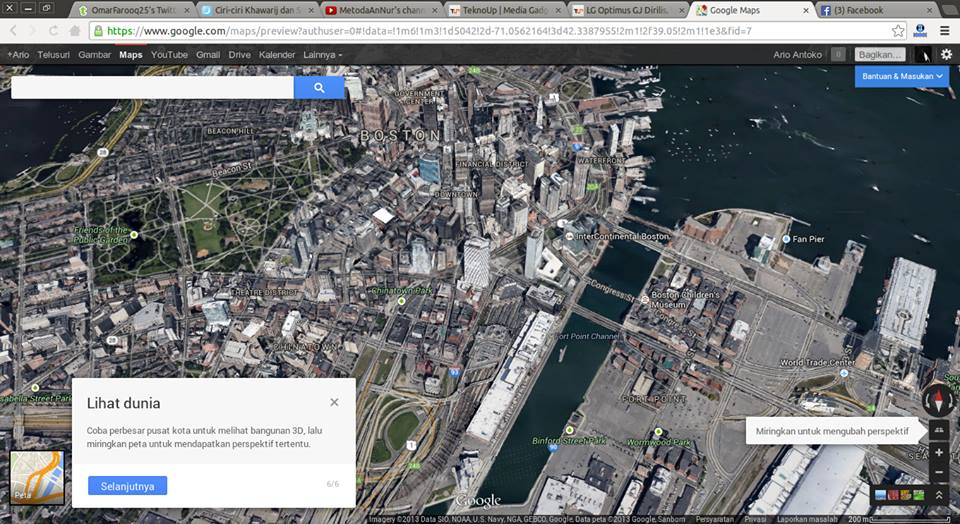960x524 pixels.
Task: Close the Lihat dunia tour card
Action: [334, 402]
